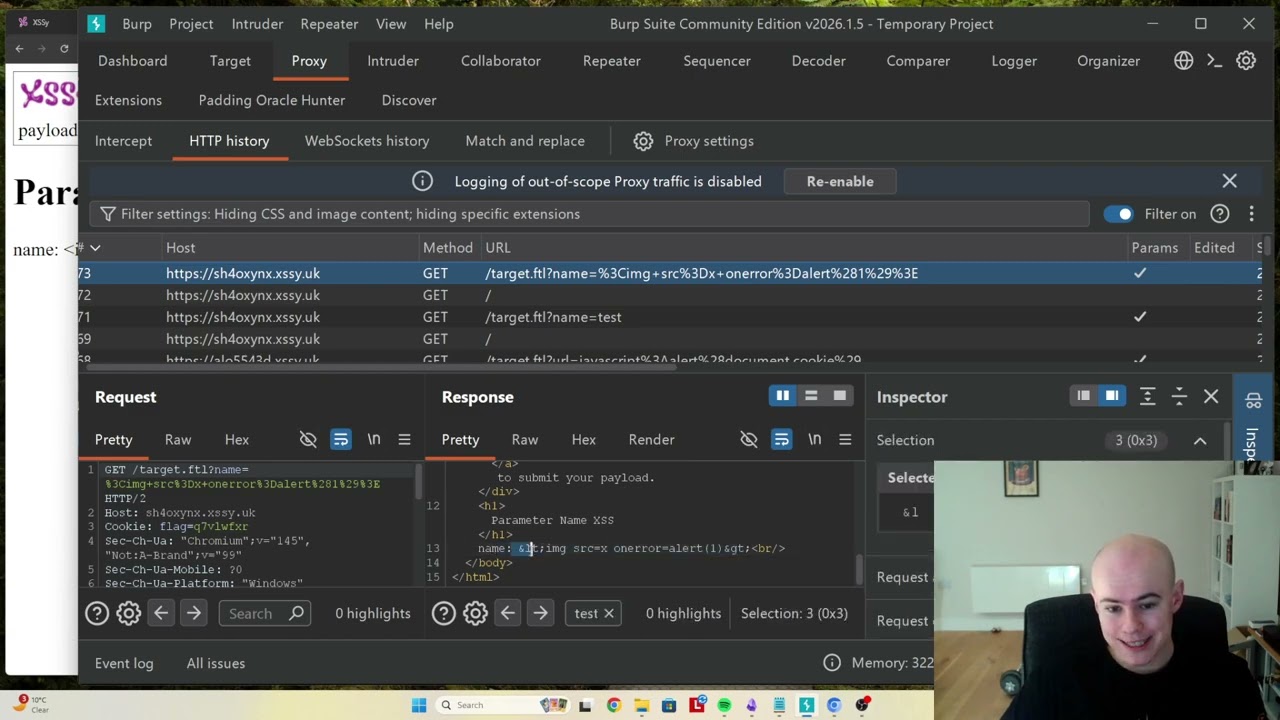This screenshot has width=1280, height=720.
Task: Open filter help question mark icon
Action: (x=1220, y=214)
